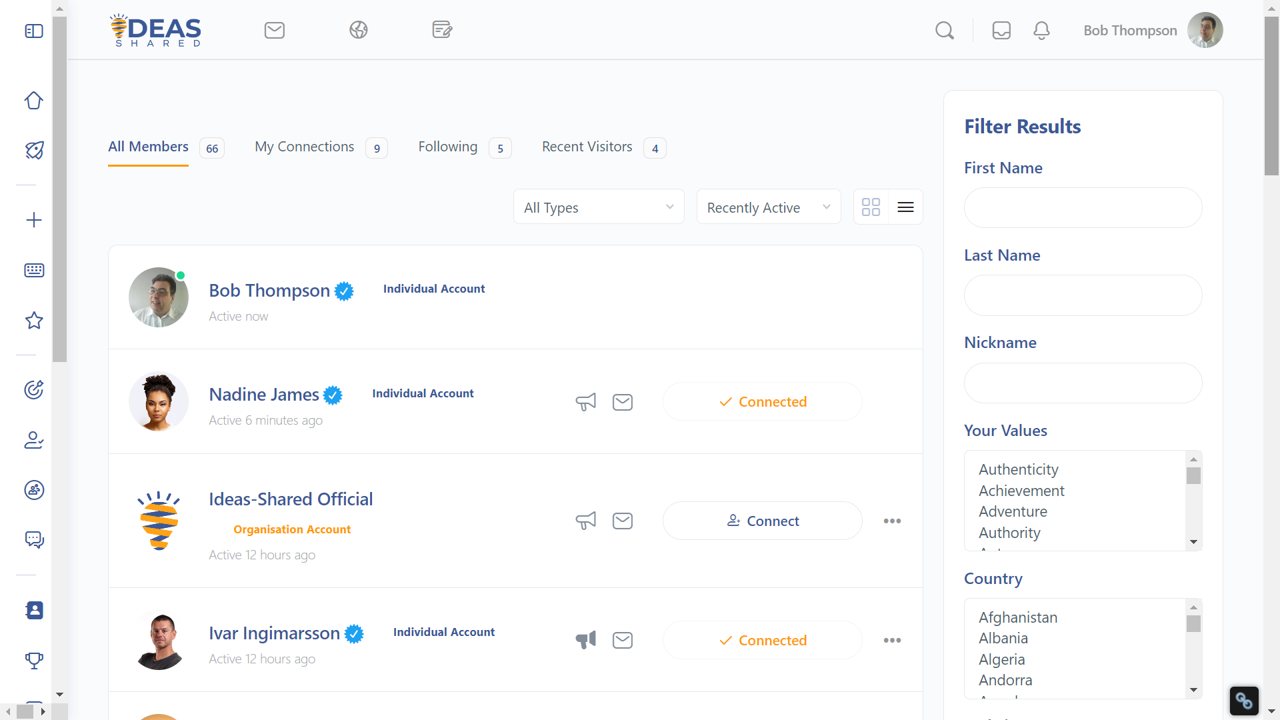Image resolution: width=1280 pixels, height=720 pixels.
Task: Click the plus add icon in sidebar
Action: click(34, 220)
